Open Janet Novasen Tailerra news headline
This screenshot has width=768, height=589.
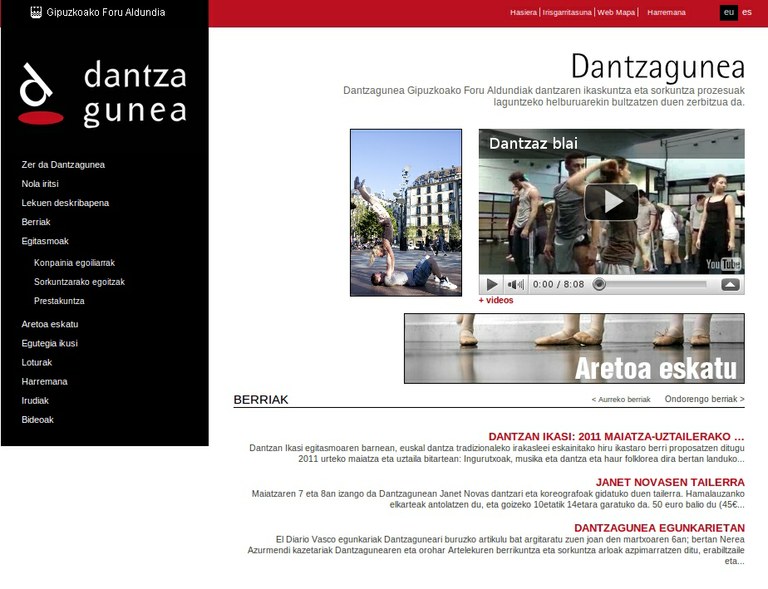click(669, 482)
